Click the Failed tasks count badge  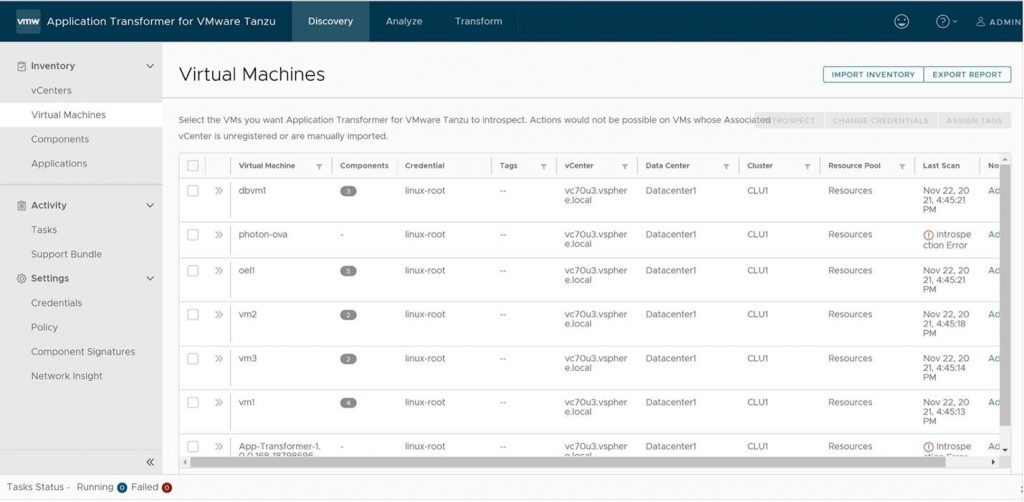(x=167, y=488)
